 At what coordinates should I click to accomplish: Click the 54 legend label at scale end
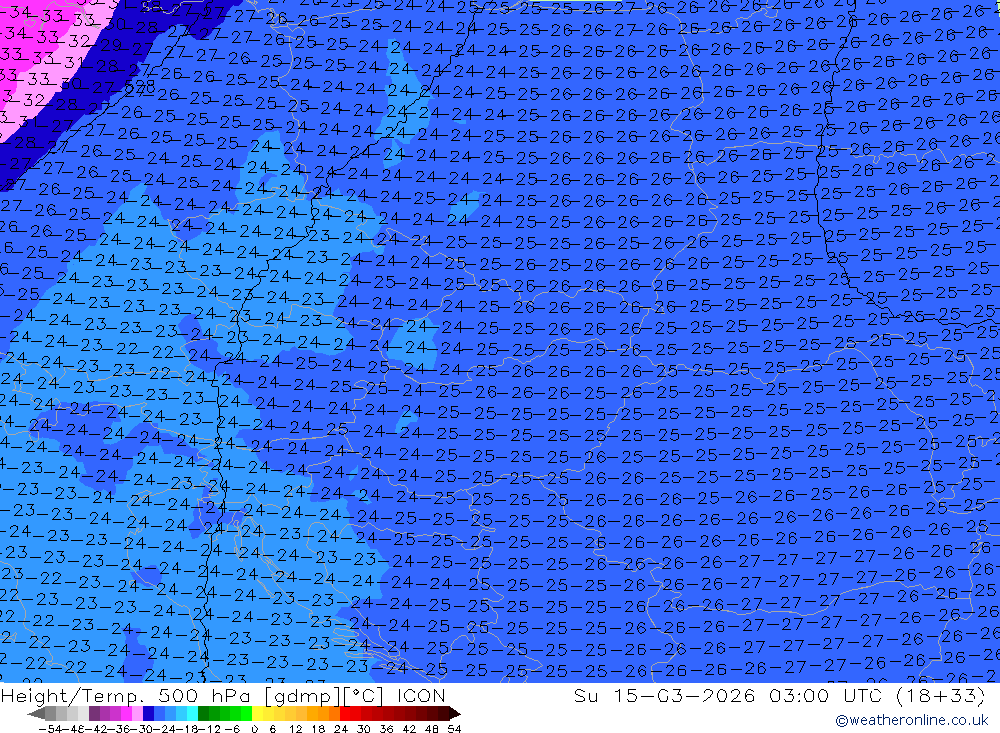point(454,729)
